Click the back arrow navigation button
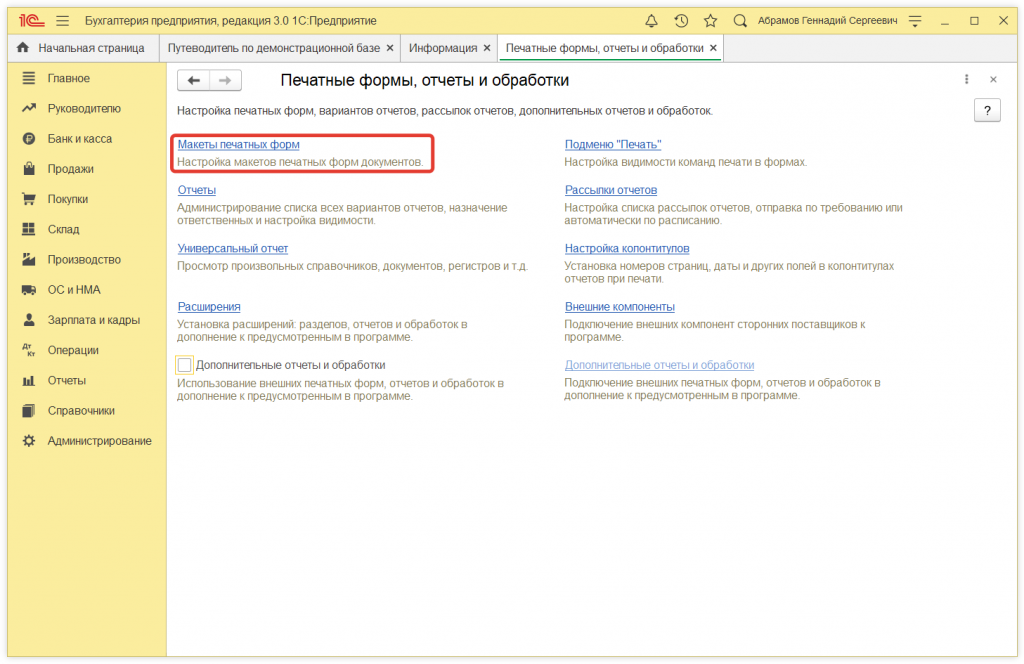Screen dimensions: 1024x664 coord(193,81)
